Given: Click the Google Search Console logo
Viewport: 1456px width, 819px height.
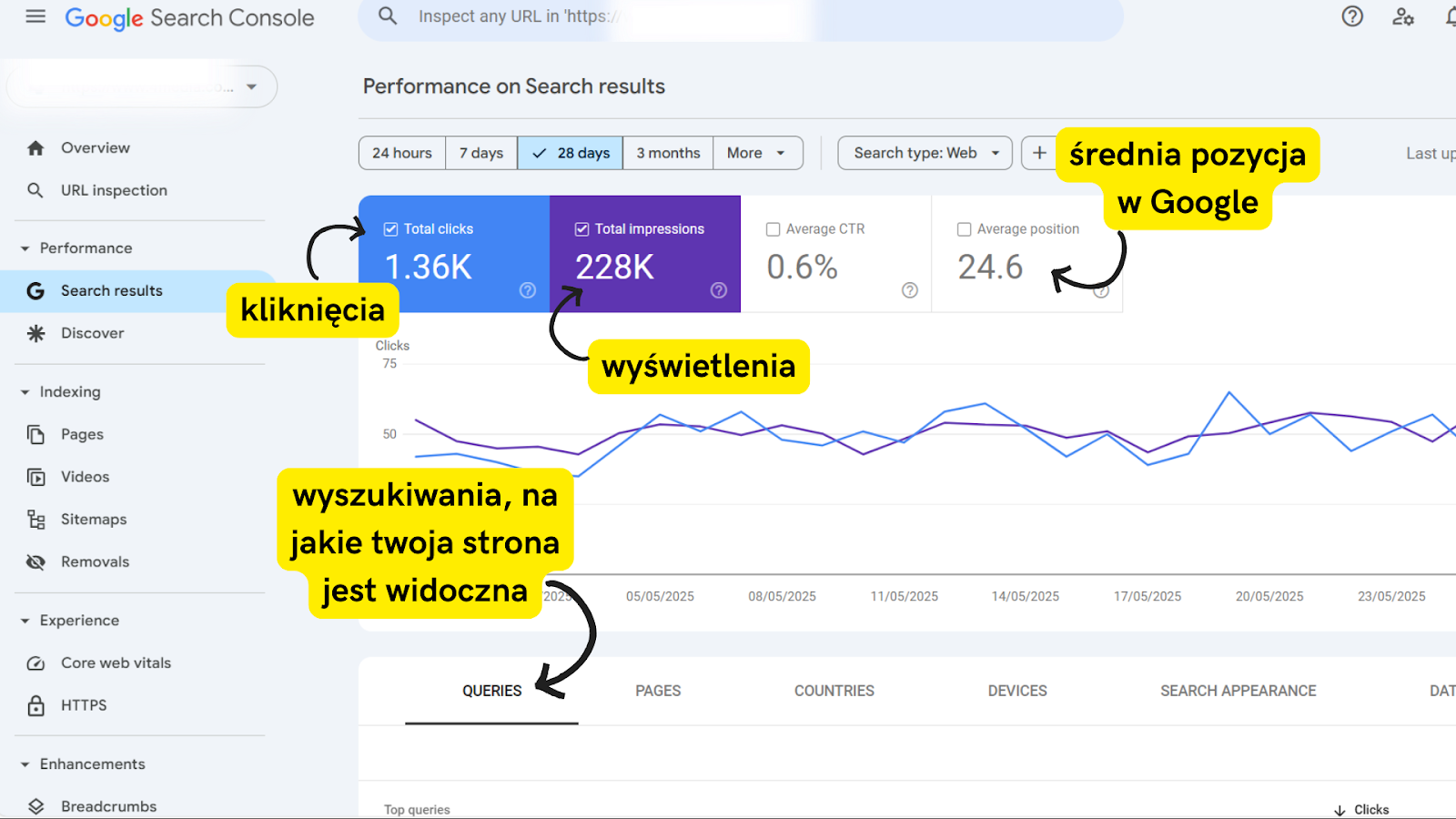Looking at the screenshot, I should 189,18.
